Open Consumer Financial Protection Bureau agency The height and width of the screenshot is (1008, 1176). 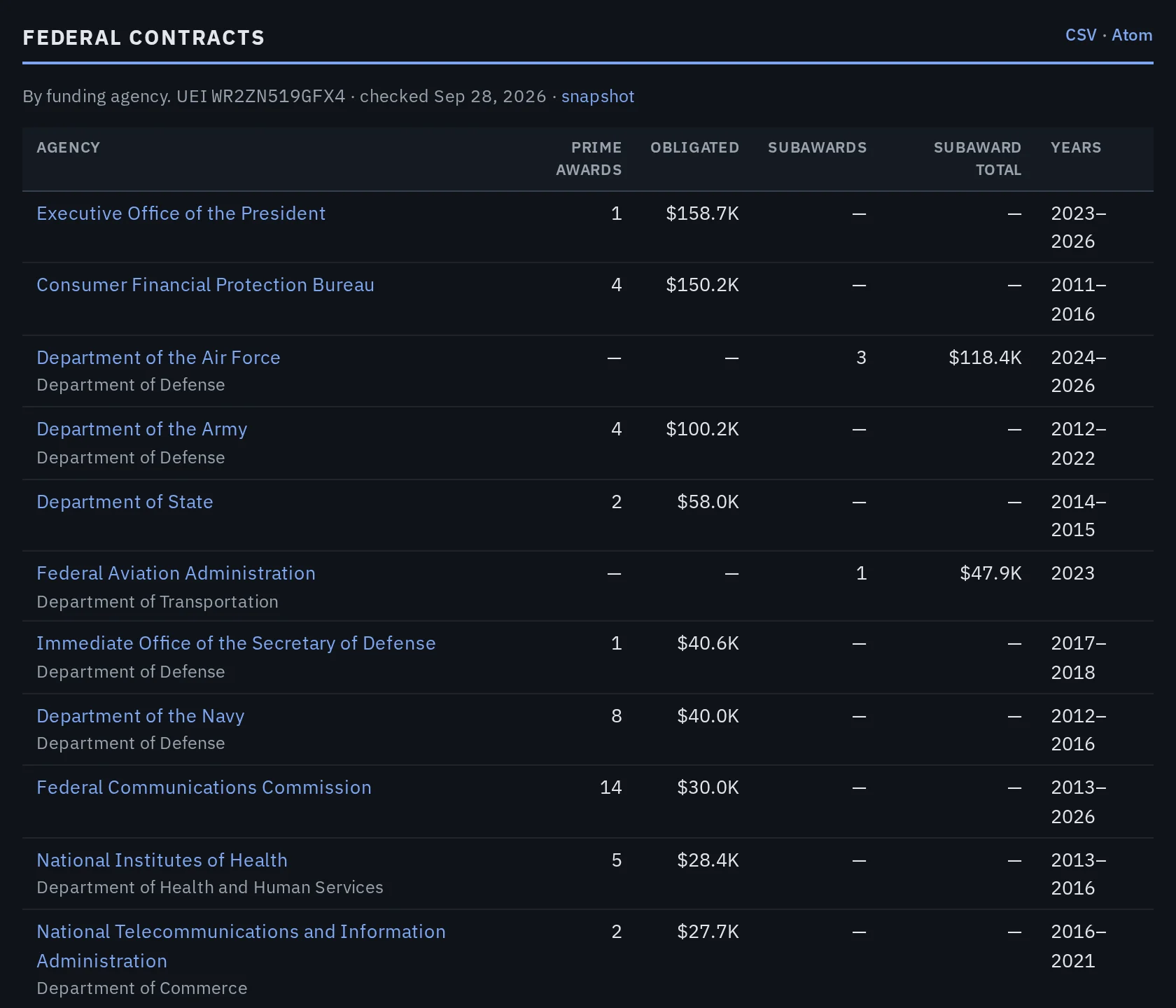click(x=205, y=285)
